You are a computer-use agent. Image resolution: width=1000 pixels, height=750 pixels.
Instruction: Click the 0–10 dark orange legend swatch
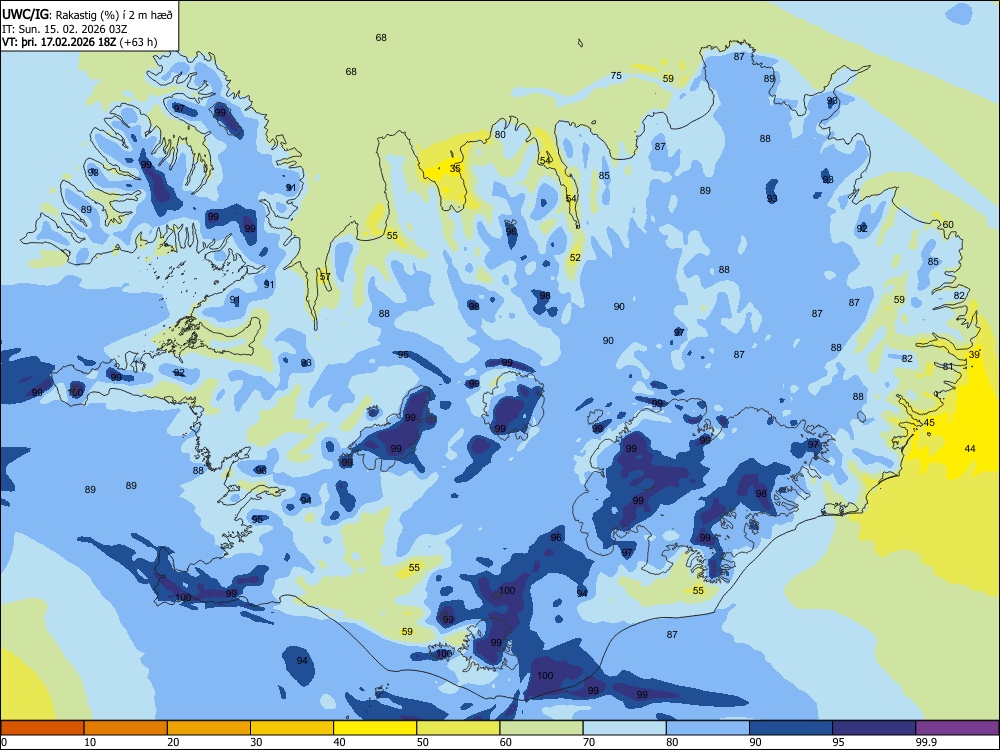42,728
